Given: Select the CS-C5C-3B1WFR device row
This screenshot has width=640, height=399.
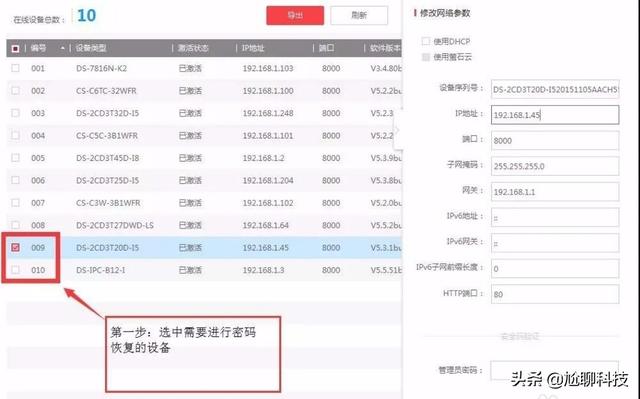Looking at the screenshot, I should click(x=204, y=135).
